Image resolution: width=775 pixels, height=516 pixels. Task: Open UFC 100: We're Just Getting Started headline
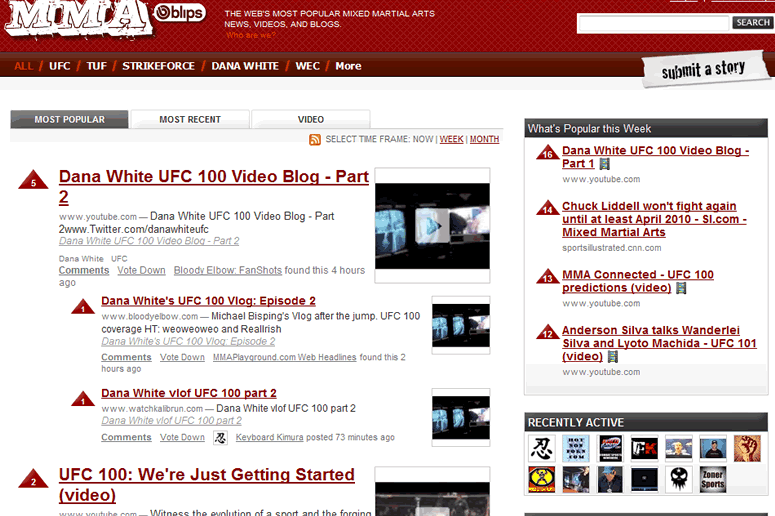coord(207,484)
